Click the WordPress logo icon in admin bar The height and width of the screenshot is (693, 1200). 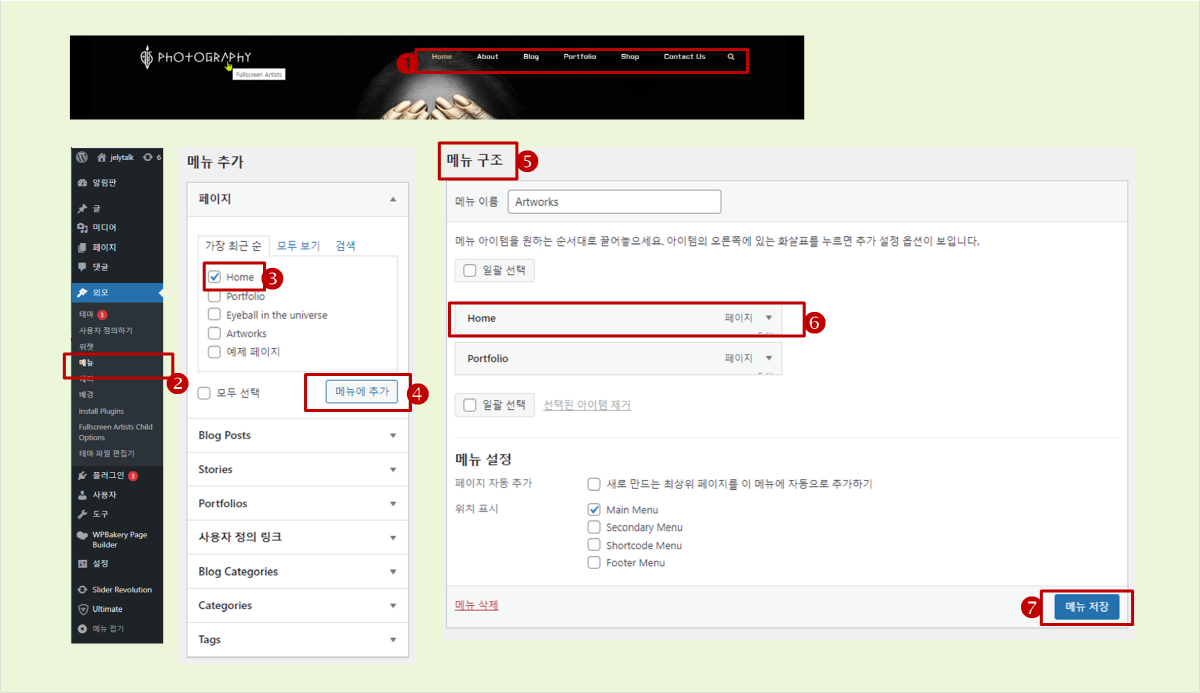coord(82,157)
